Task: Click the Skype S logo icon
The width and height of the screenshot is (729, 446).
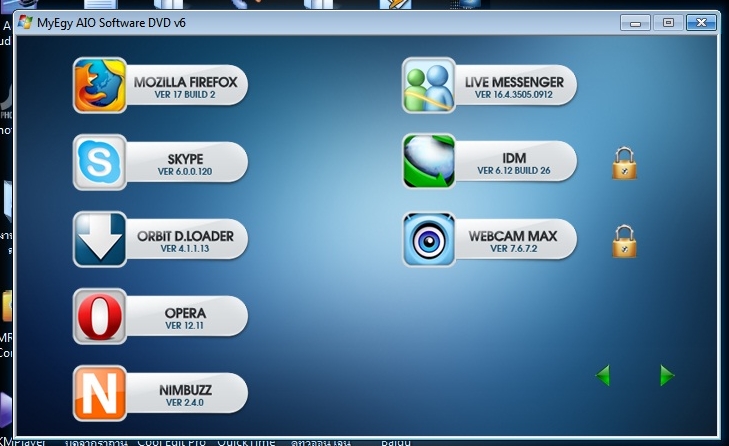Action: tap(99, 162)
